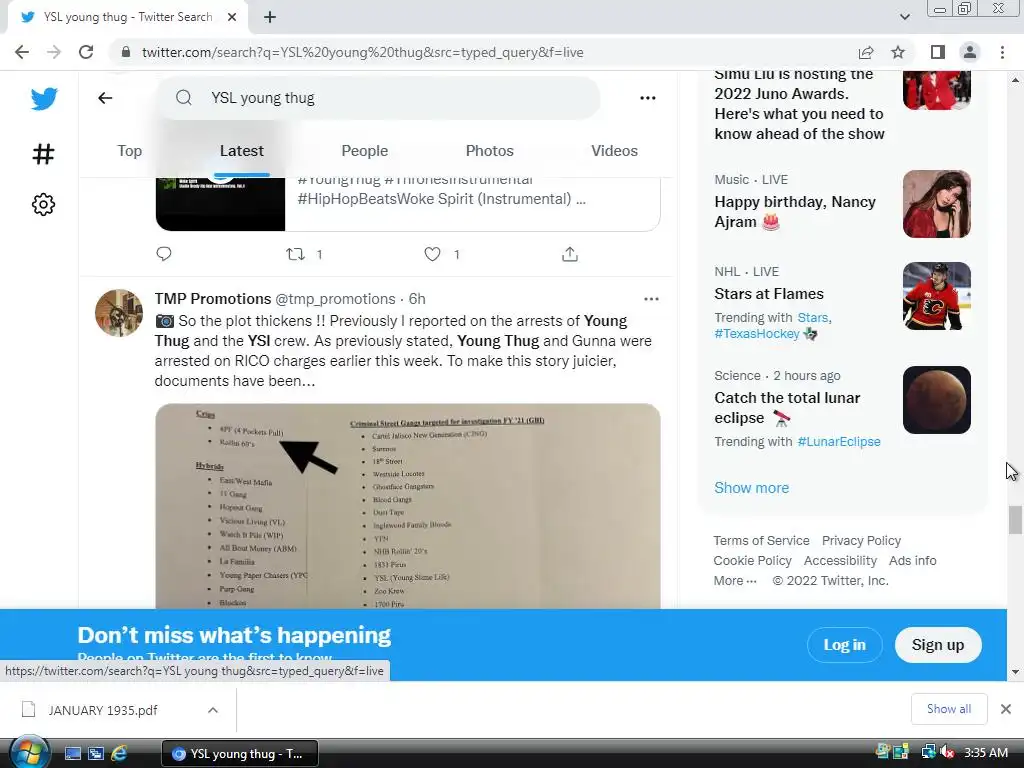The width and height of the screenshot is (1024, 768).
Task: Open Chrome profile avatar button
Action: [x=970, y=52]
